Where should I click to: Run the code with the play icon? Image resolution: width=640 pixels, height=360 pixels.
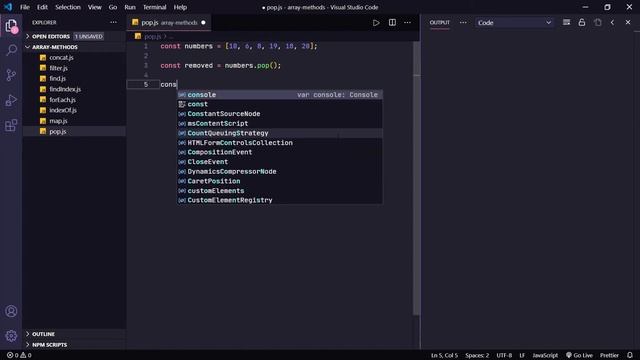click(x=376, y=23)
